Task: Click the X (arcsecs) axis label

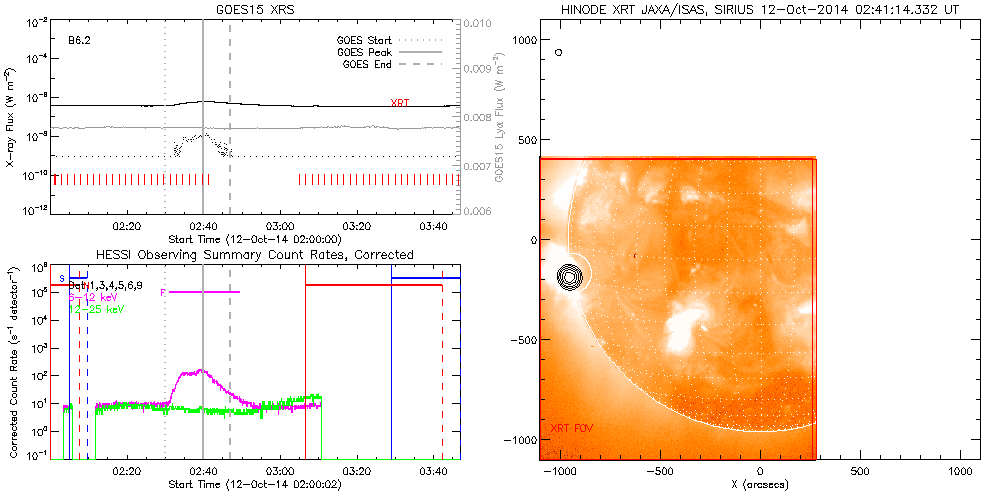Action: pos(760,485)
